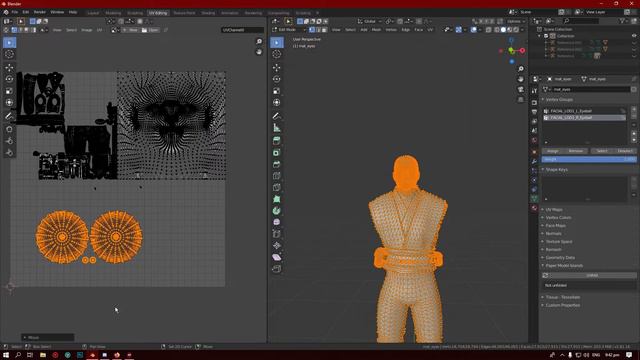640x360 pixels.
Task: Select the Measure tool in 3D viewport
Action: pyautogui.click(x=277, y=128)
